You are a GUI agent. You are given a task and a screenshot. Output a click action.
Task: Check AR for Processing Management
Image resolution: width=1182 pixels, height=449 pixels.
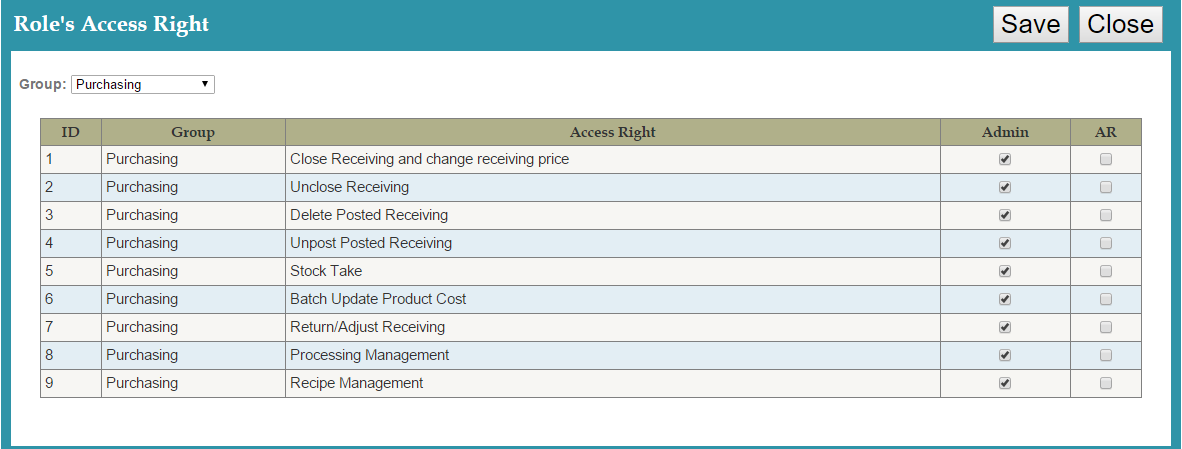pos(1105,355)
